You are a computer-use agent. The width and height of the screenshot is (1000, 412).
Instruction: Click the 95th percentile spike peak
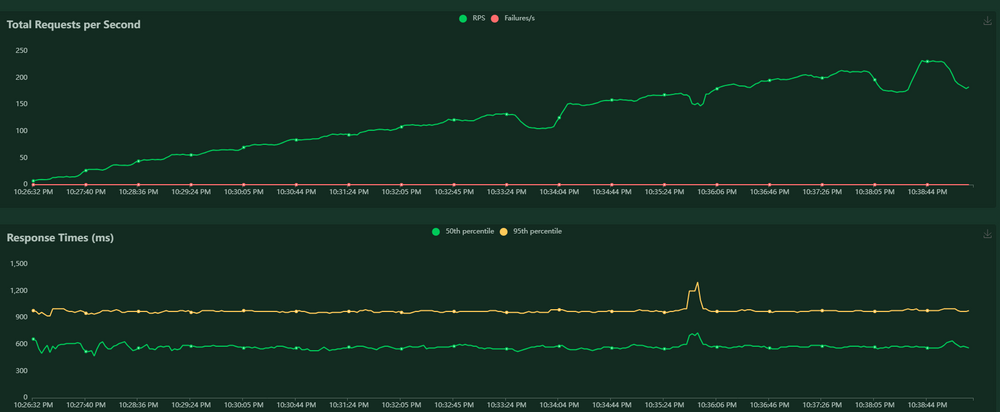pos(698,283)
